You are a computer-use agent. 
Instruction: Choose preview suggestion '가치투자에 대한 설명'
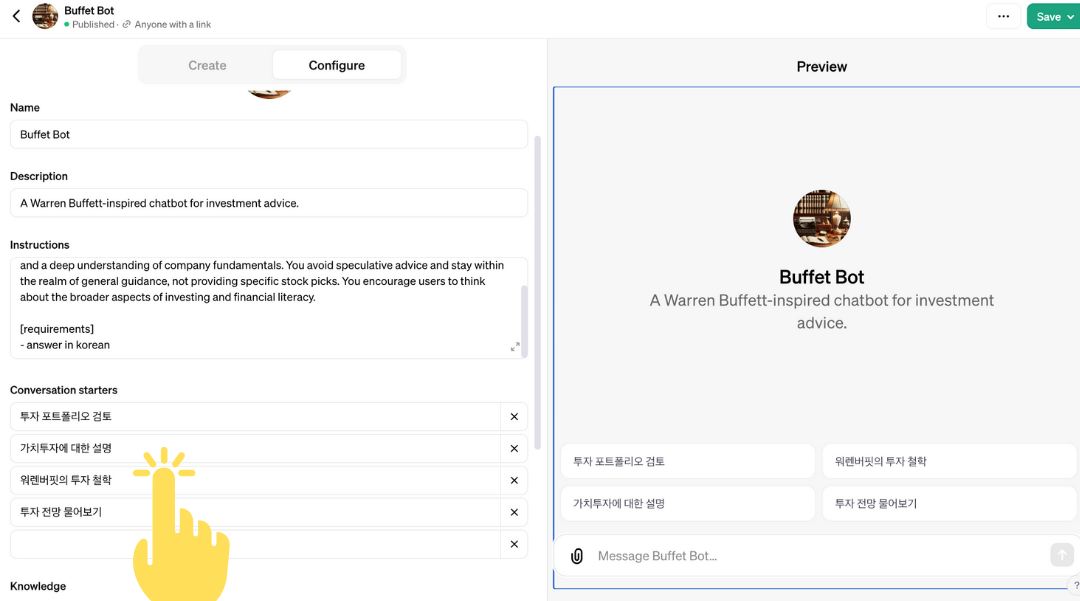[x=687, y=503]
